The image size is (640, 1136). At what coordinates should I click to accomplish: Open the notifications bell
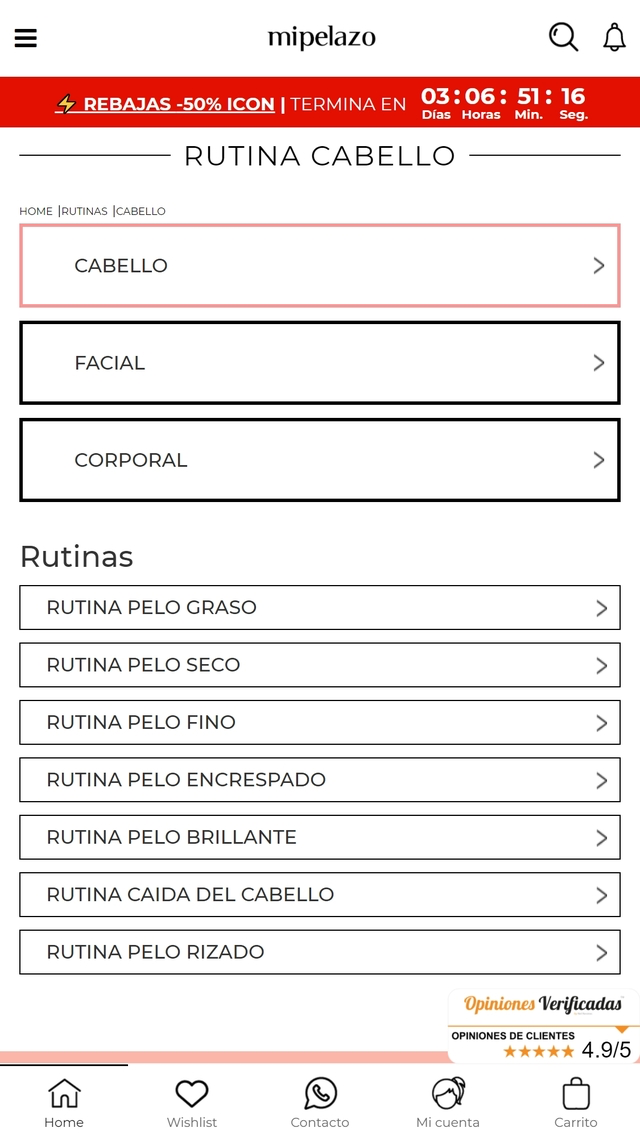tap(614, 36)
